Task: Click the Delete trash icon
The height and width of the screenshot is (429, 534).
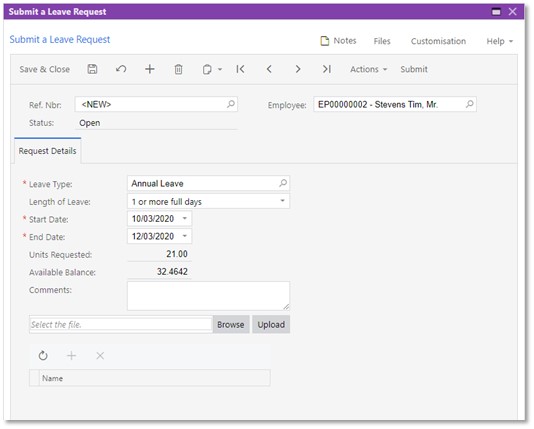Action: [178, 69]
